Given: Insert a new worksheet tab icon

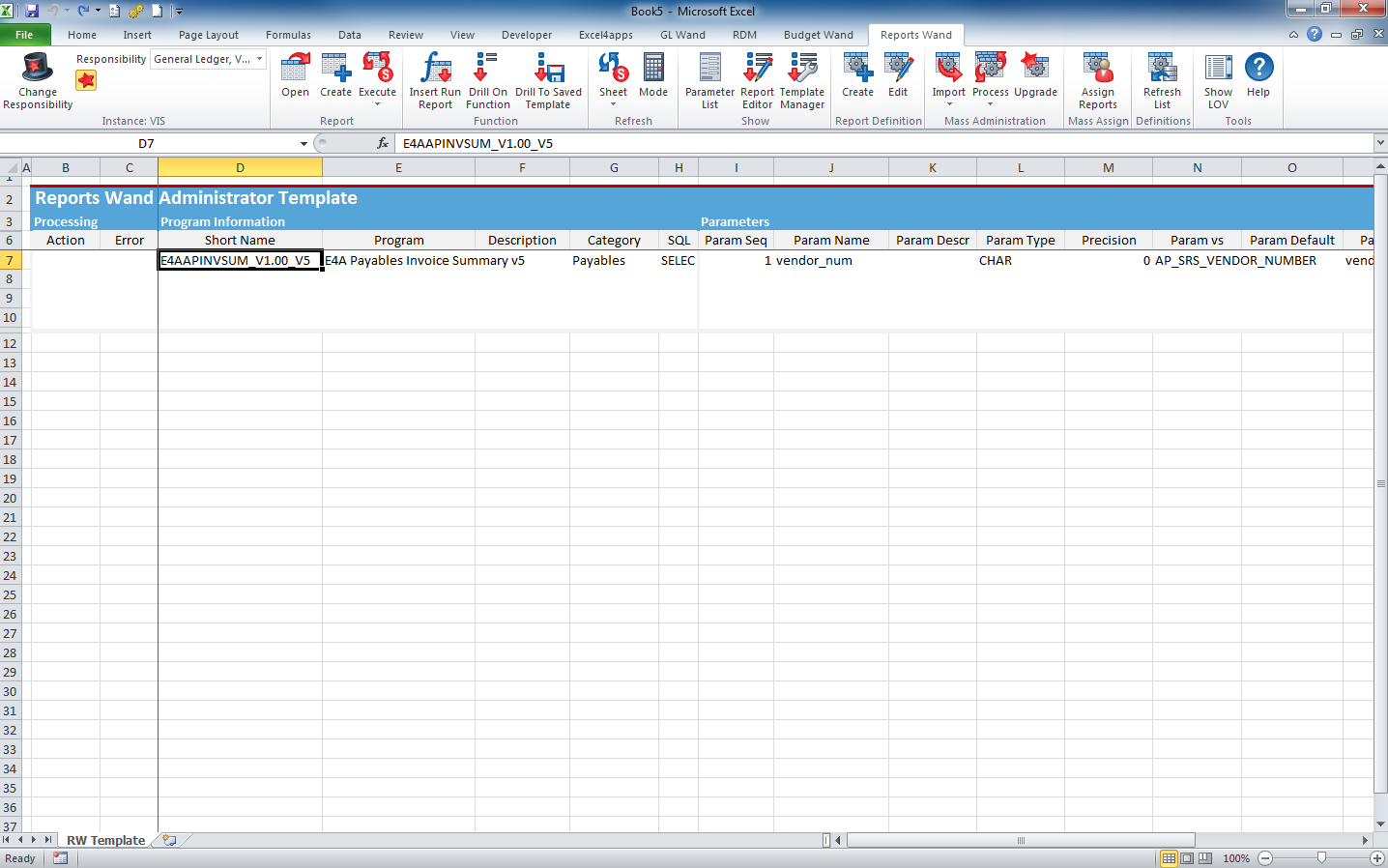Looking at the screenshot, I should (x=169, y=840).
